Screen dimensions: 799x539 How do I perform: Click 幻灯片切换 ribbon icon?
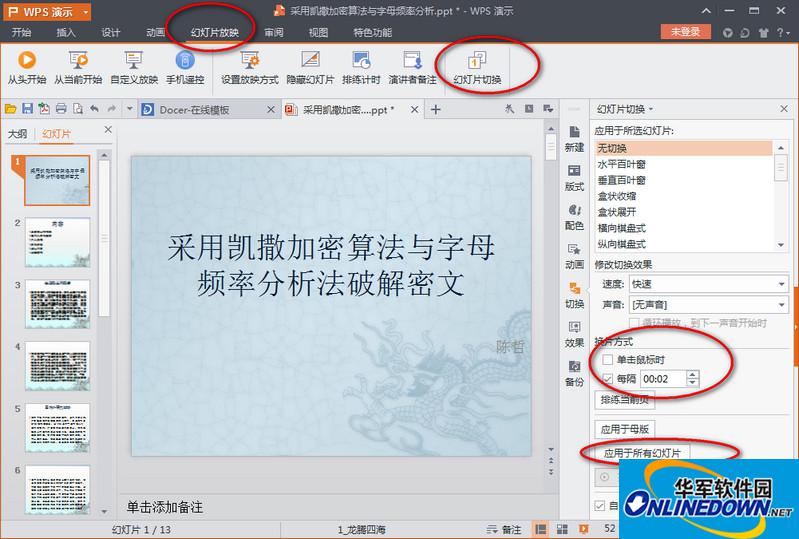point(477,67)
